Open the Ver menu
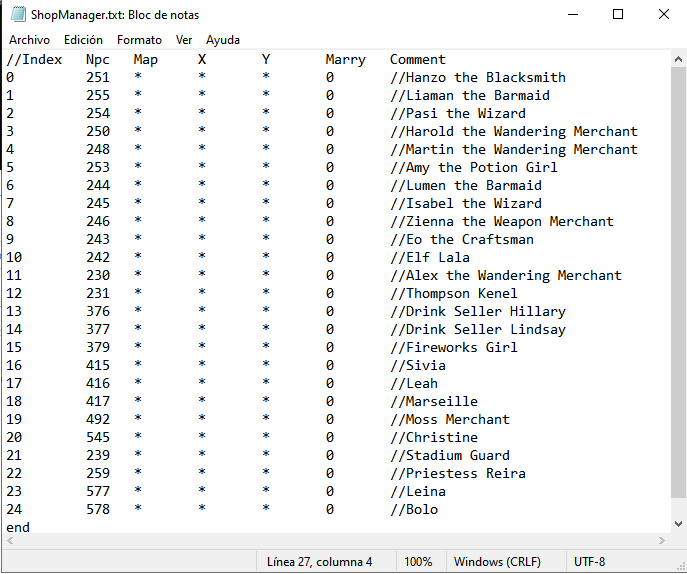The image size is (687, 574). point(184,40)
